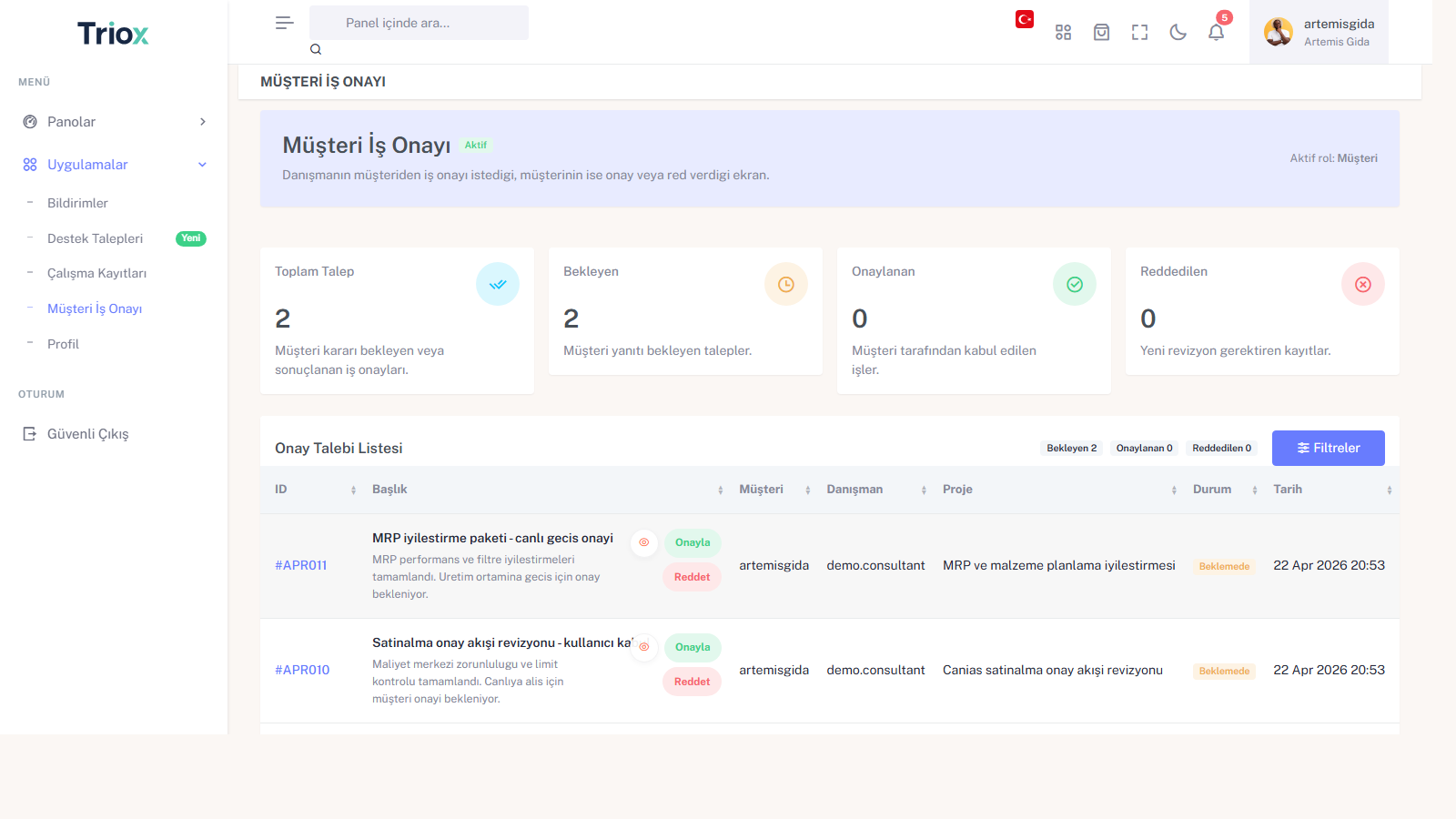
Task: Approve #APR010 with Onayla button
Action: point(693,647)
